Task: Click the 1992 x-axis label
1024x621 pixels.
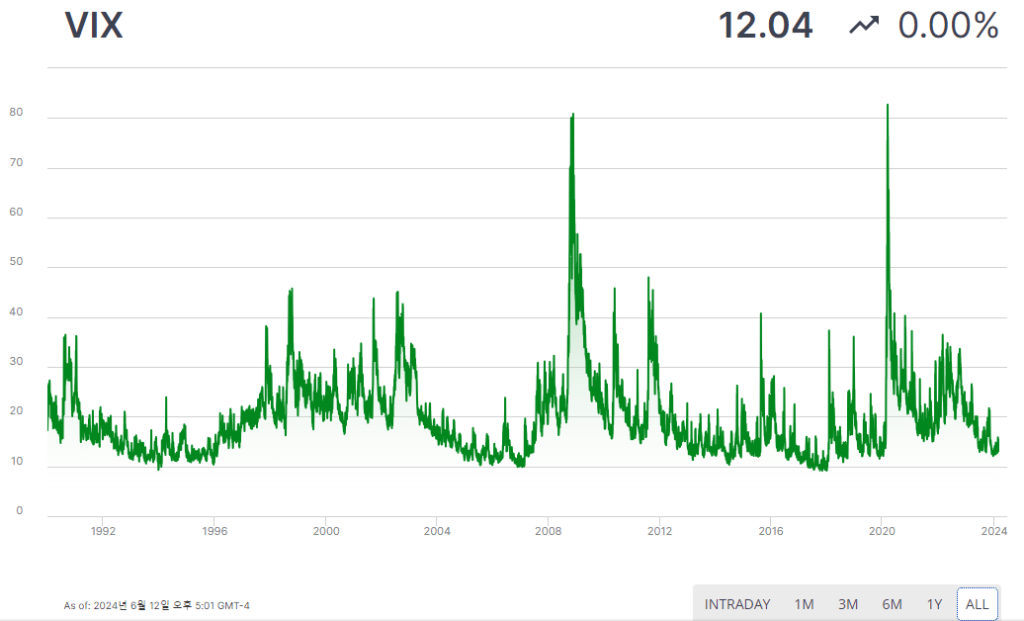Action: 103,531
